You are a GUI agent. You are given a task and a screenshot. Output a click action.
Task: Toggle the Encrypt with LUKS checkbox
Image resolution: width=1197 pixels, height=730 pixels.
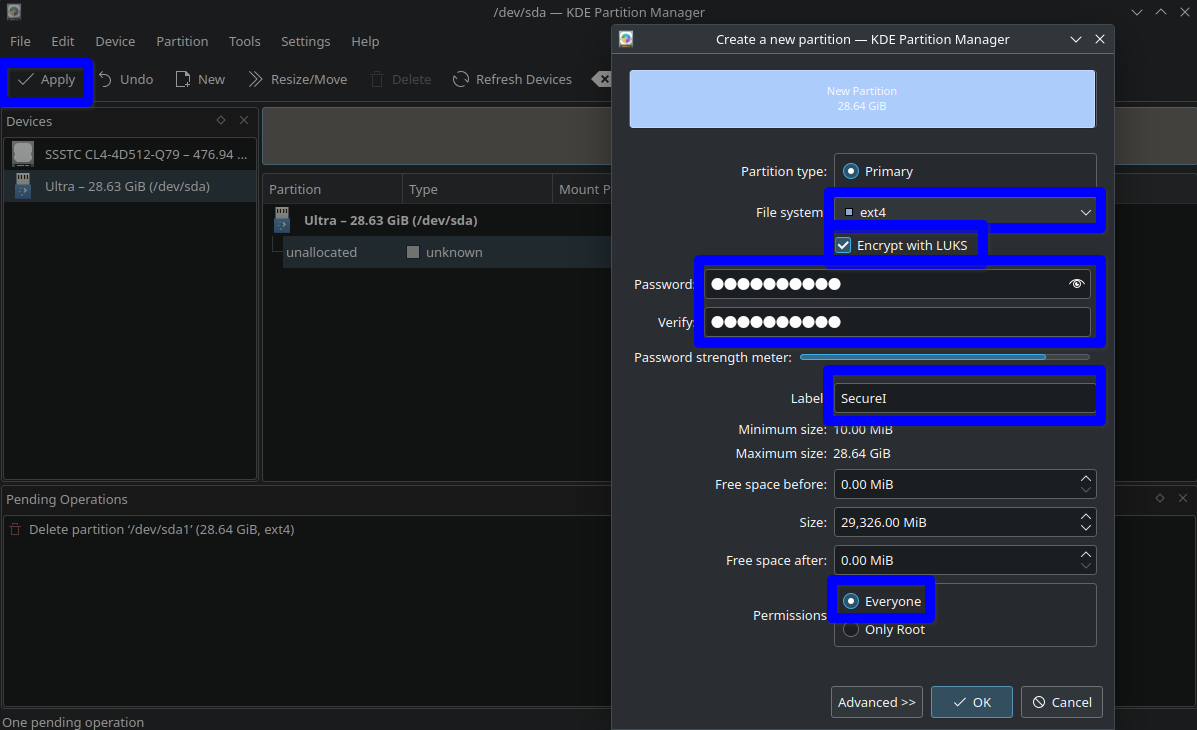click(x=843, y=245)
